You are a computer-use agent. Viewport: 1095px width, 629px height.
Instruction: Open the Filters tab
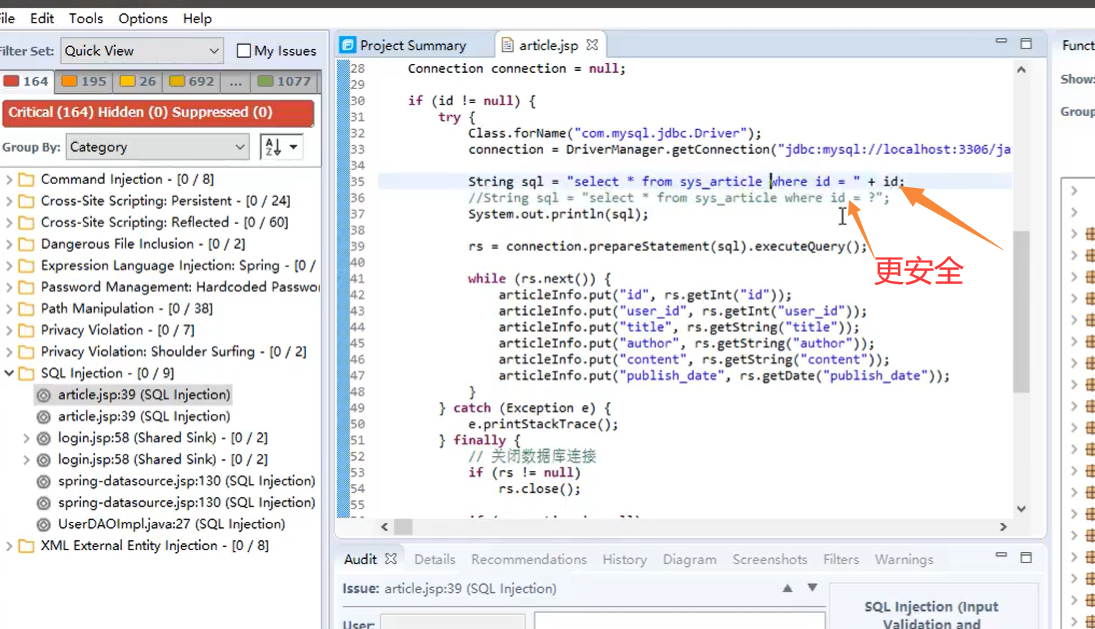click(841, 559)
